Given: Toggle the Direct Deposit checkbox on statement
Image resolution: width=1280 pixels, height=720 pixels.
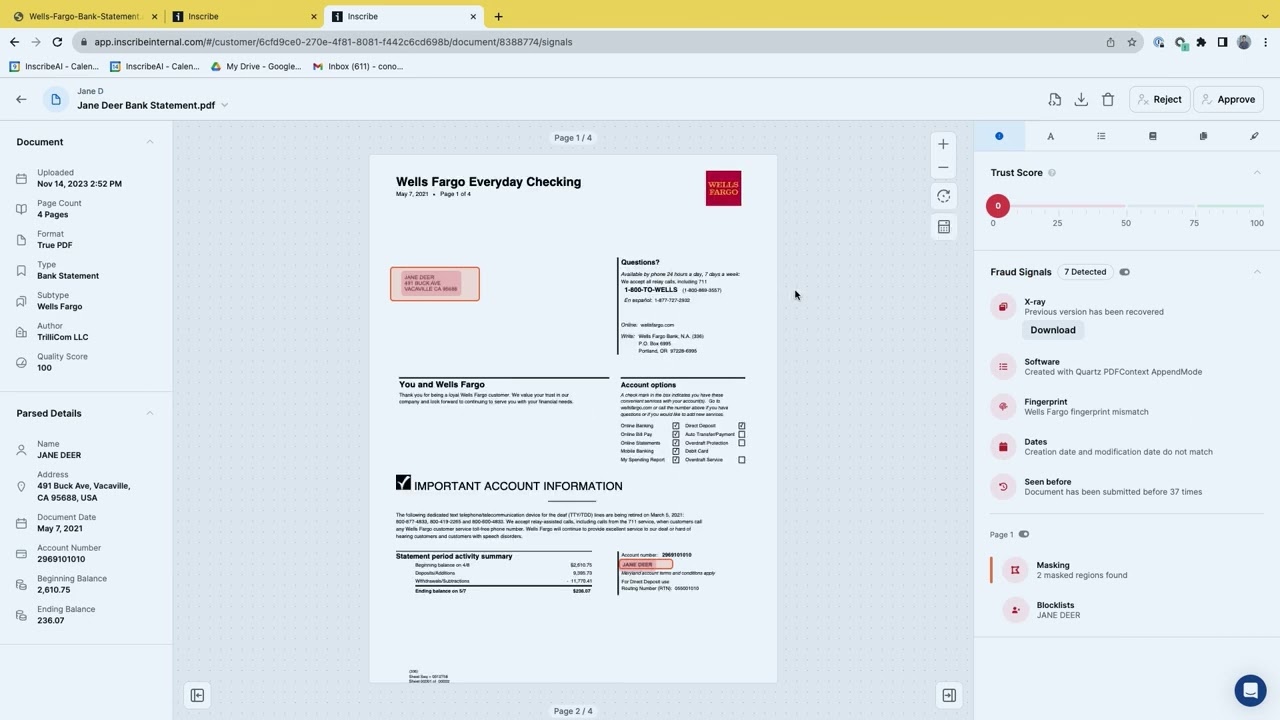Looking at the screenshot, I should [741, 426].
